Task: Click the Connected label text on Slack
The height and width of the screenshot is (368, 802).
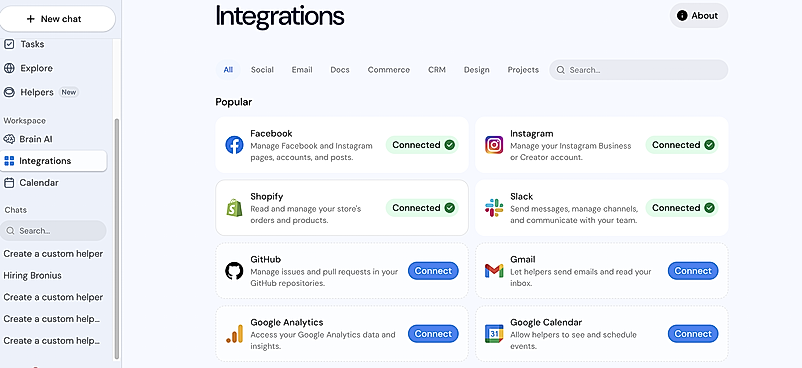Action: [x=676, y=208]
